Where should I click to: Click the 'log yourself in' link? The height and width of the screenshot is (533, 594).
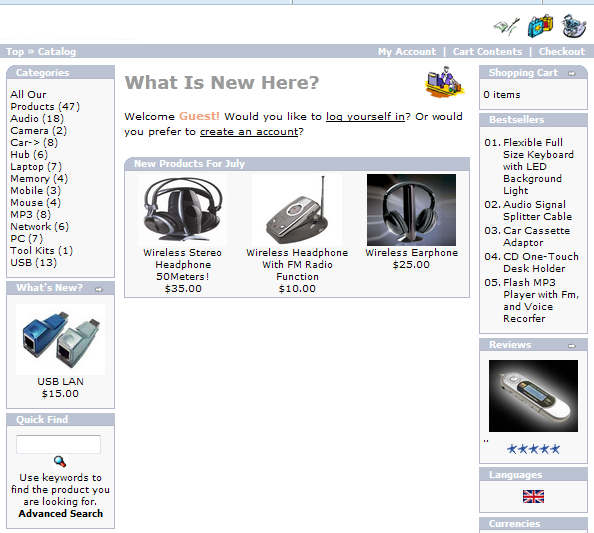pos(365,116)
